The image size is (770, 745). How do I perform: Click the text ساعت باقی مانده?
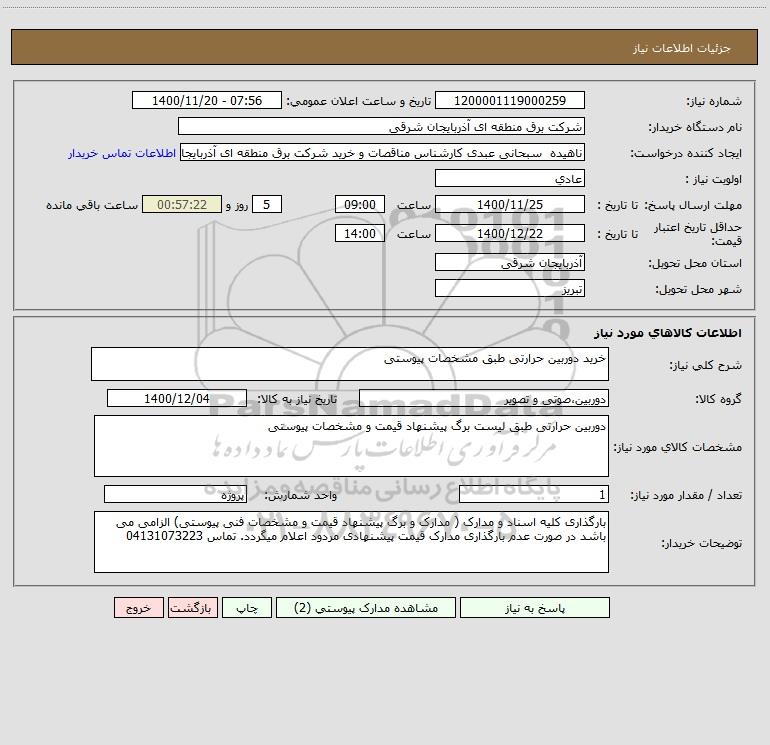pos(92,205)
